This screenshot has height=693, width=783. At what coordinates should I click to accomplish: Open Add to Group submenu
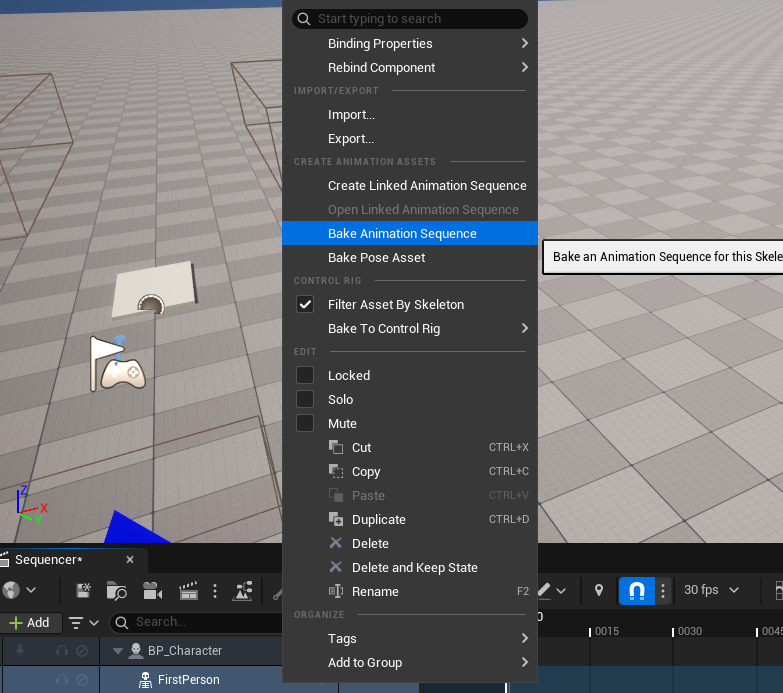[409, 663]
